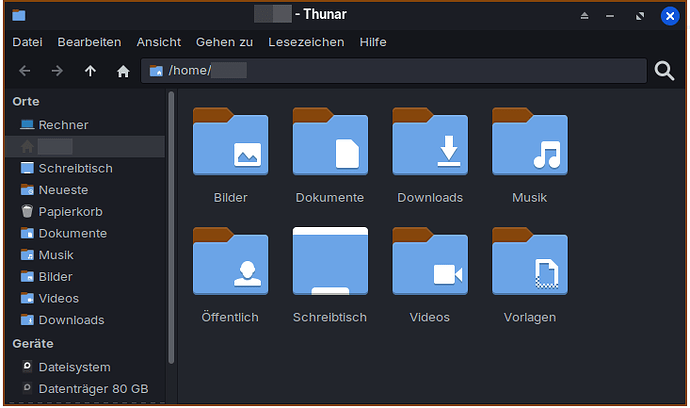
Task: Go back using the back arrow
Action: (x=25, y=71)
